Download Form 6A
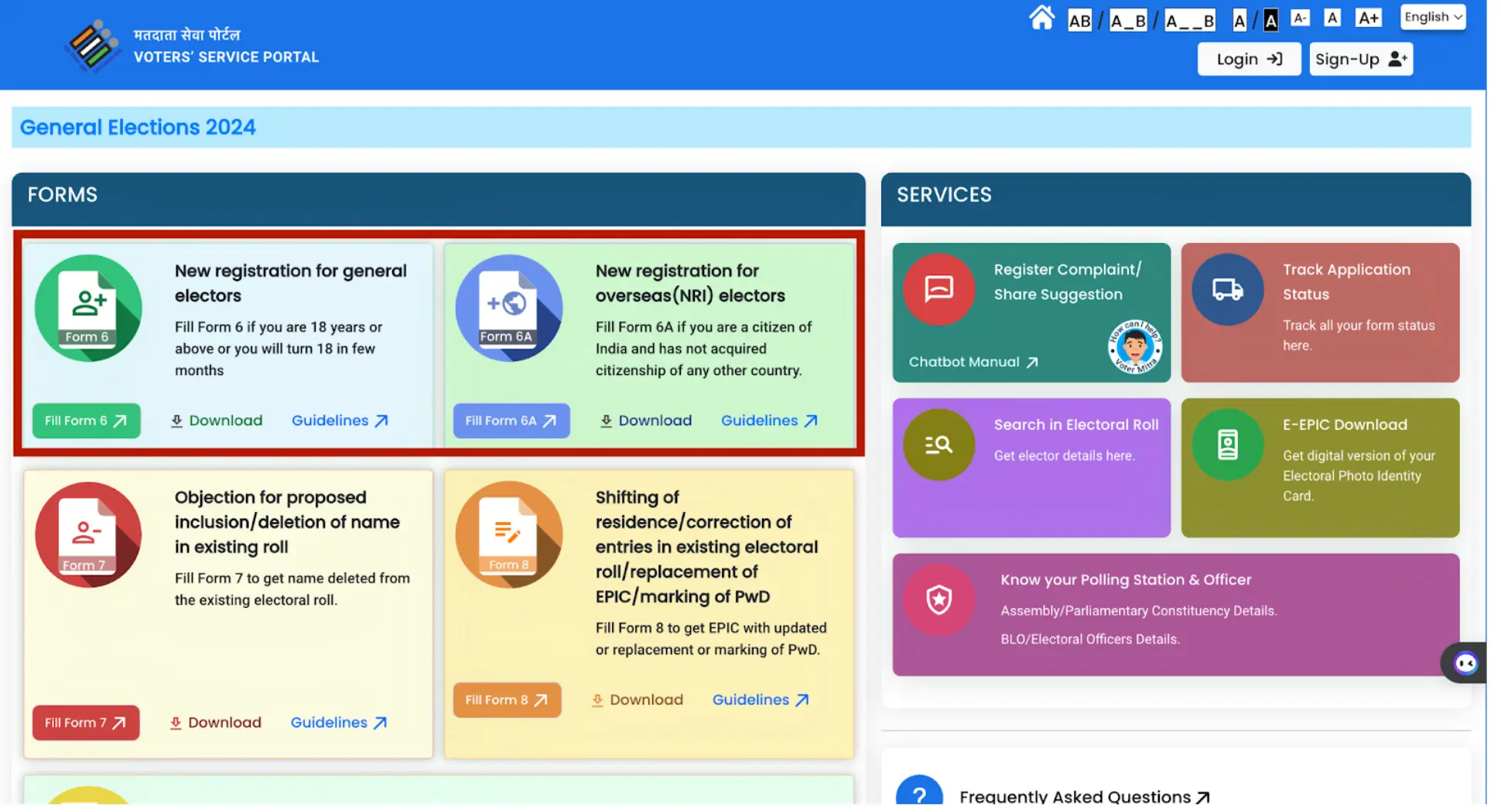Image resolution: width=1501 pixels, height=812 pixels. (646, 421)
